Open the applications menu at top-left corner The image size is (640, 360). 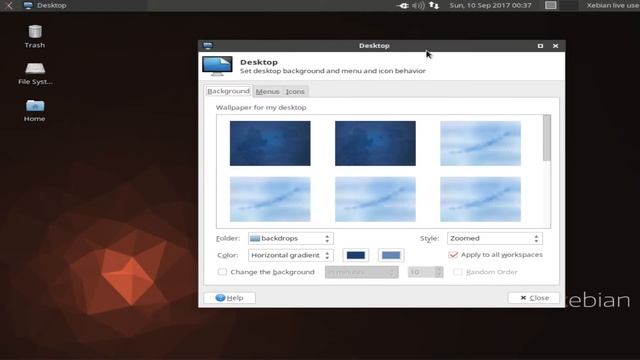click(x=9, y=5)
